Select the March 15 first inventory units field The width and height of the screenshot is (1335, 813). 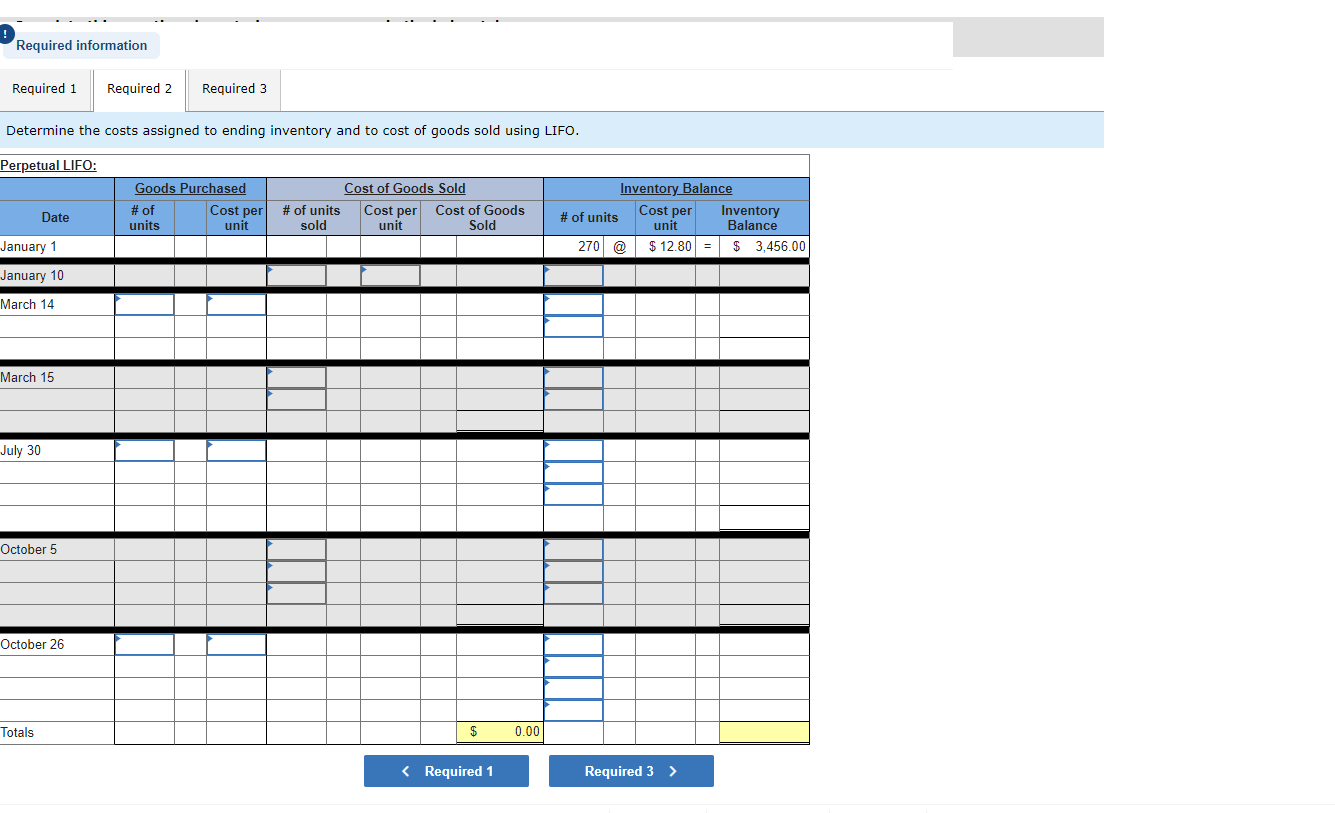coord(574,377)
